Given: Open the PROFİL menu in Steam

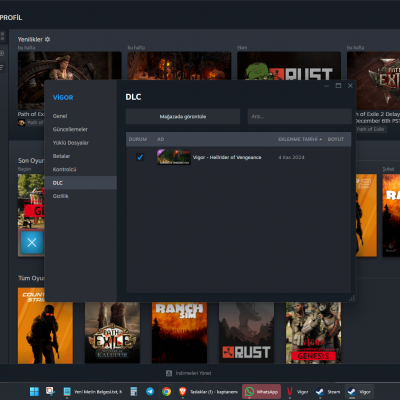Looking at the screenshot, I should click(11, 17).
